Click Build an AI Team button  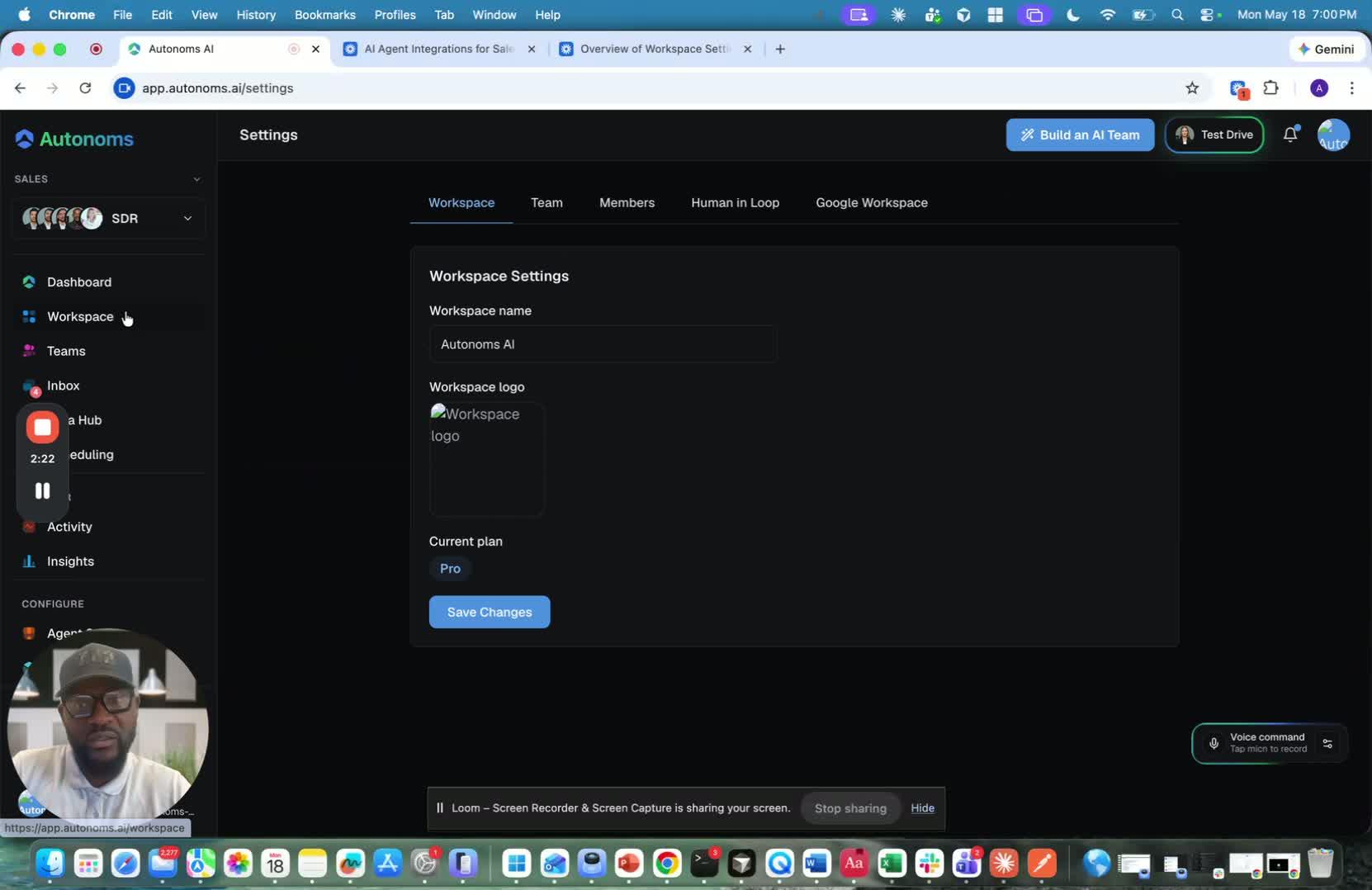tap(1080, 135)
